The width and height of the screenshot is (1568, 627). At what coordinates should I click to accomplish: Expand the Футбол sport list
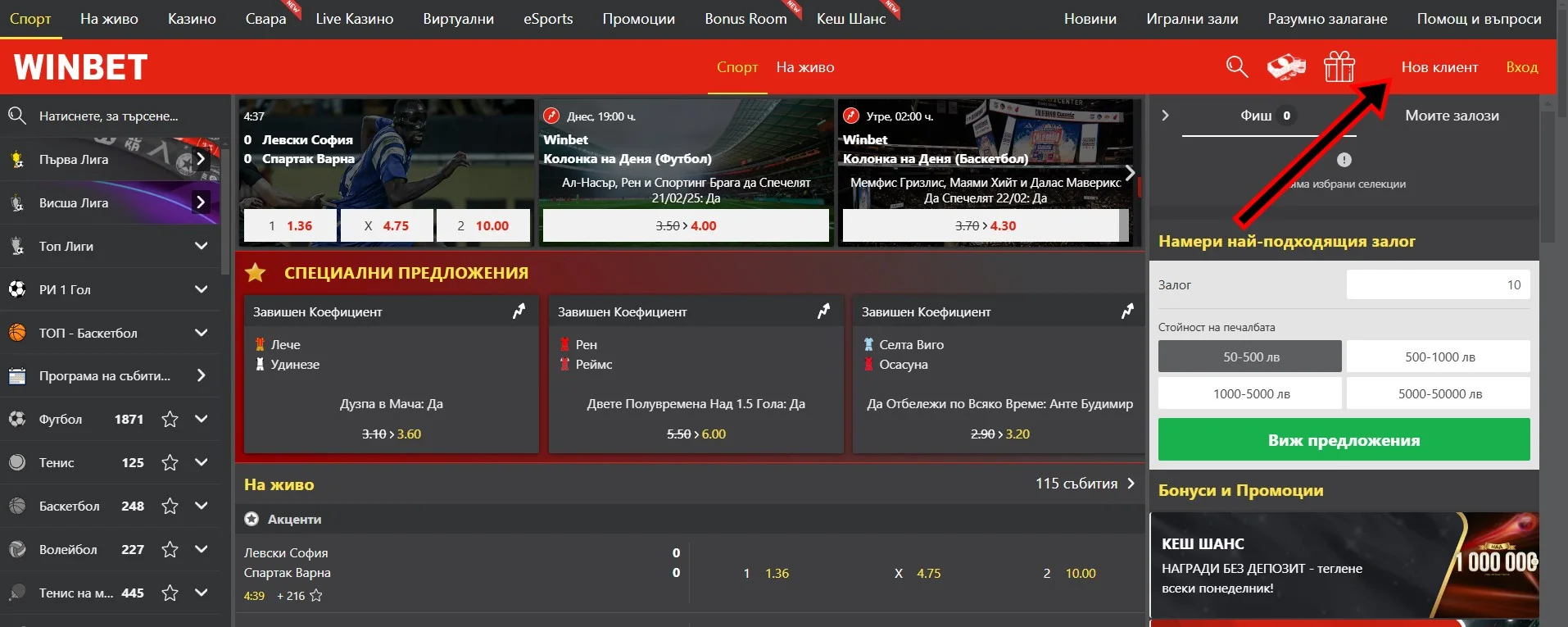point(201,419)
